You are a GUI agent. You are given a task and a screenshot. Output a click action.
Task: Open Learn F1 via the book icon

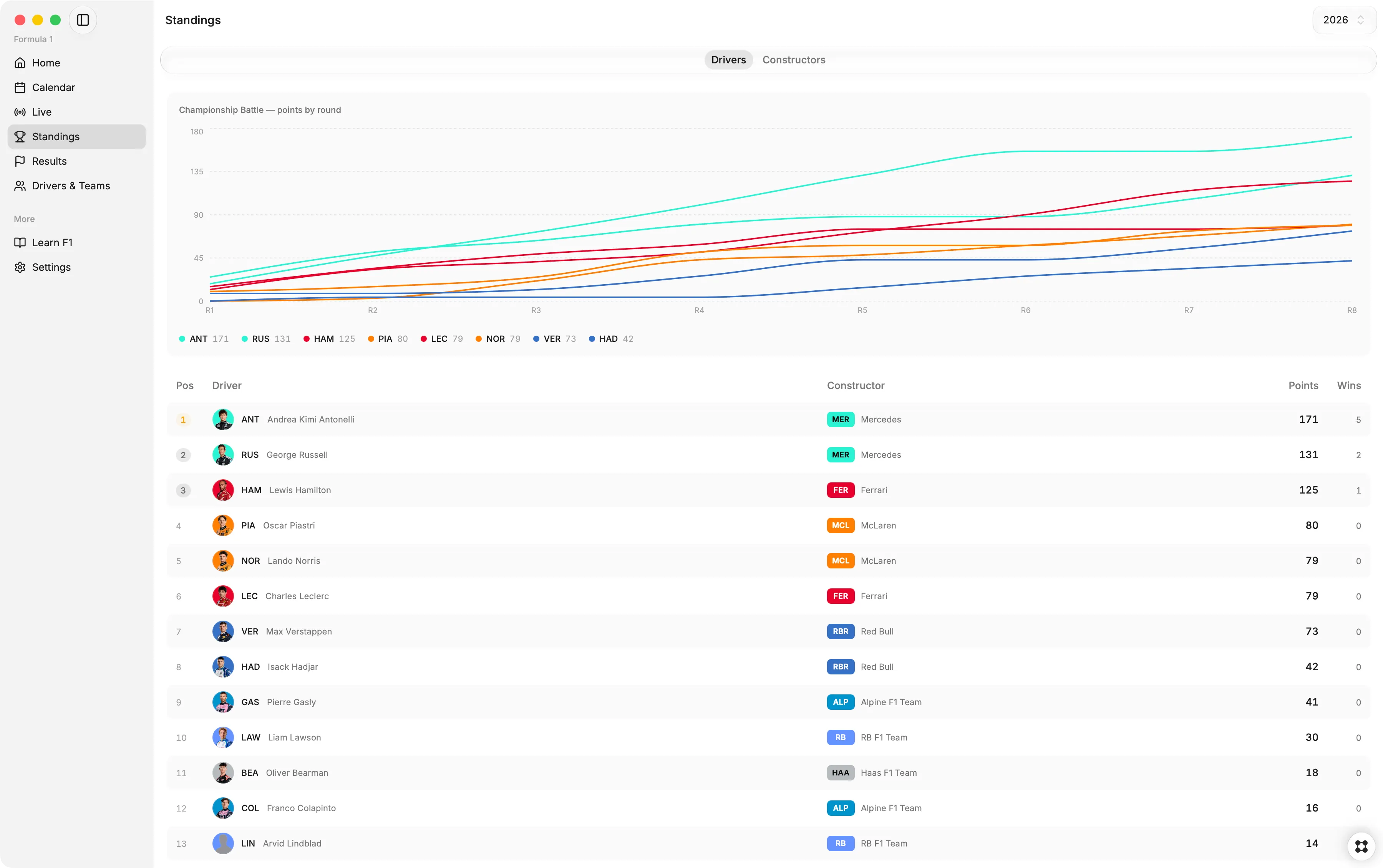coord(20,243)
